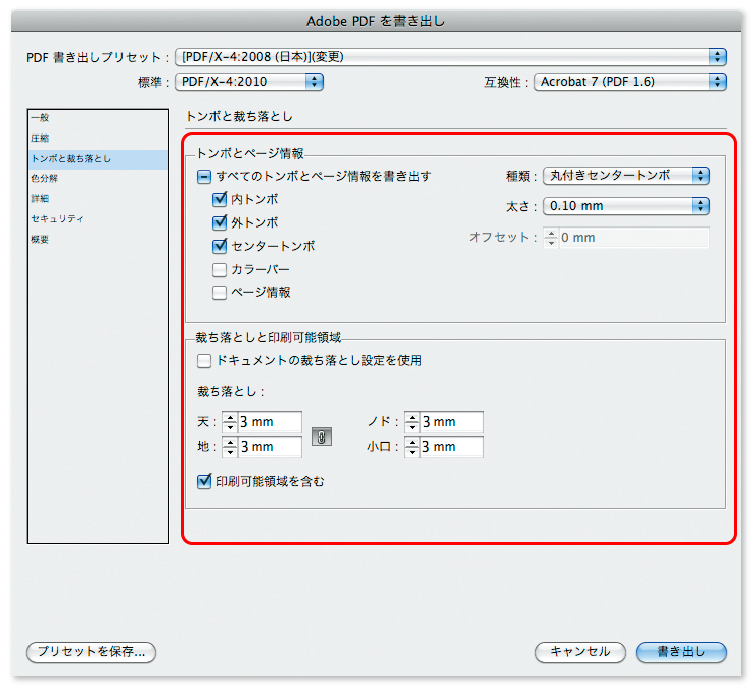This screenshot has width=753, height=691.
Task: Enable the ページ情報 checkbox
Action: pyautogui.click(x=219, y=292)
